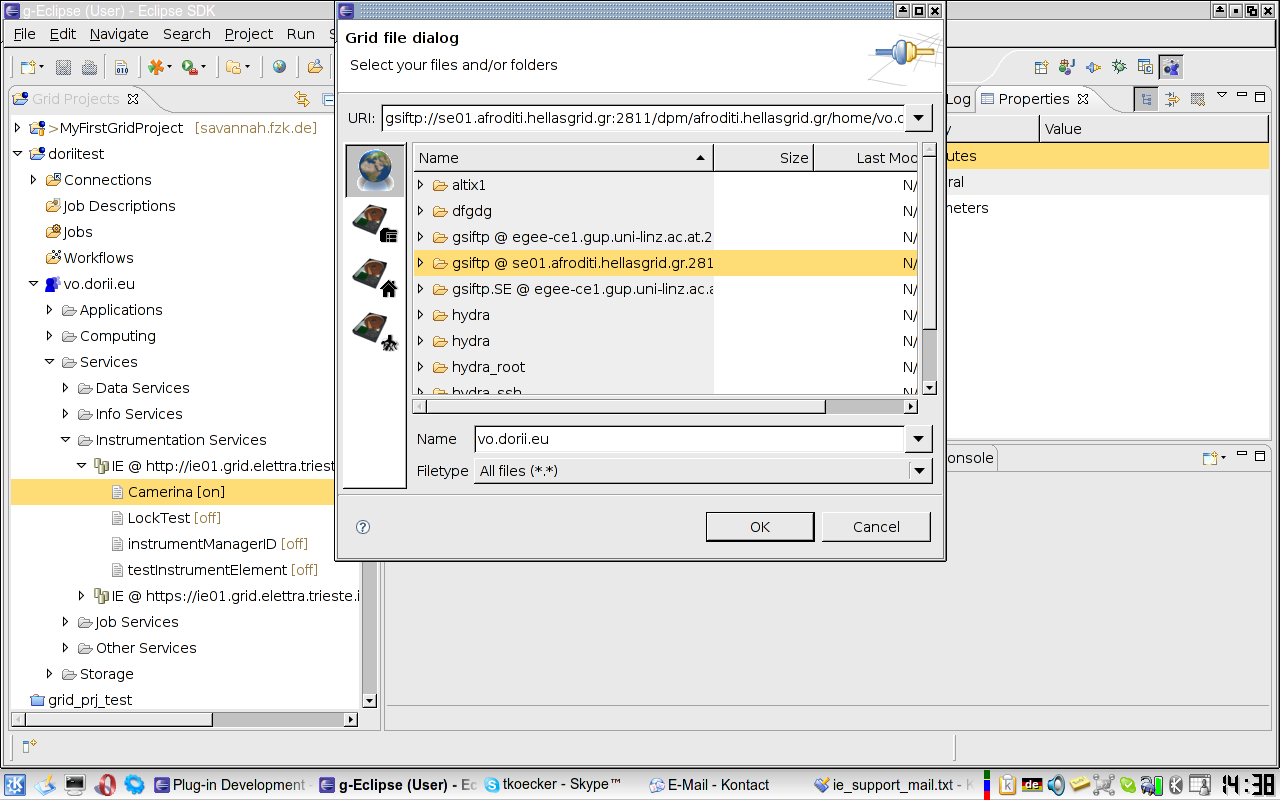Click the orange asterisk debug toolbar icon

156,67
